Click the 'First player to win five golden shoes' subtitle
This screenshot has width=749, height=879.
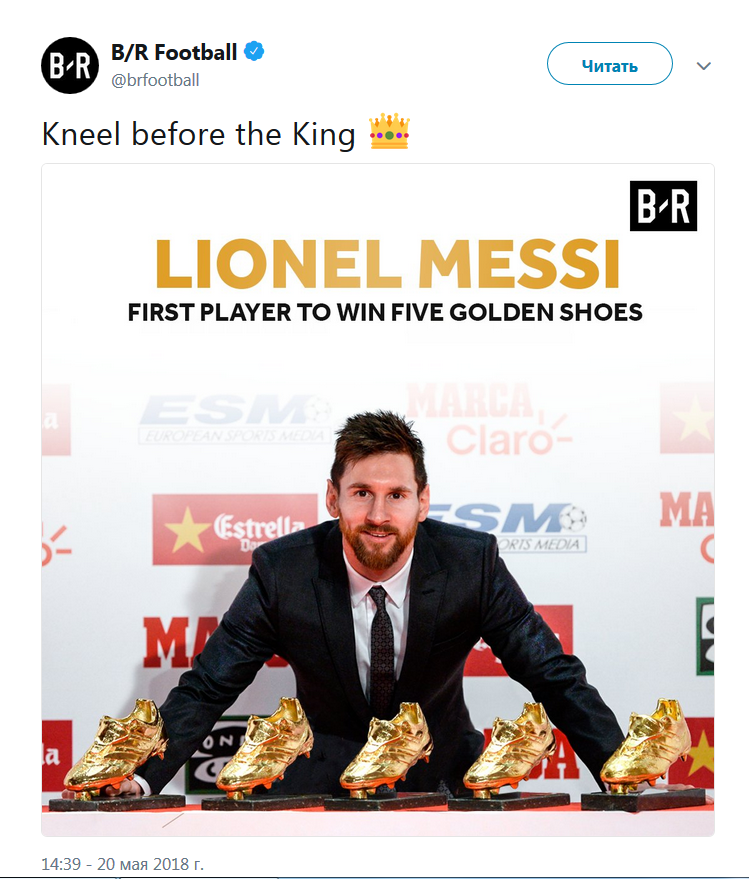pyautogui.click(x=384, y=313)
